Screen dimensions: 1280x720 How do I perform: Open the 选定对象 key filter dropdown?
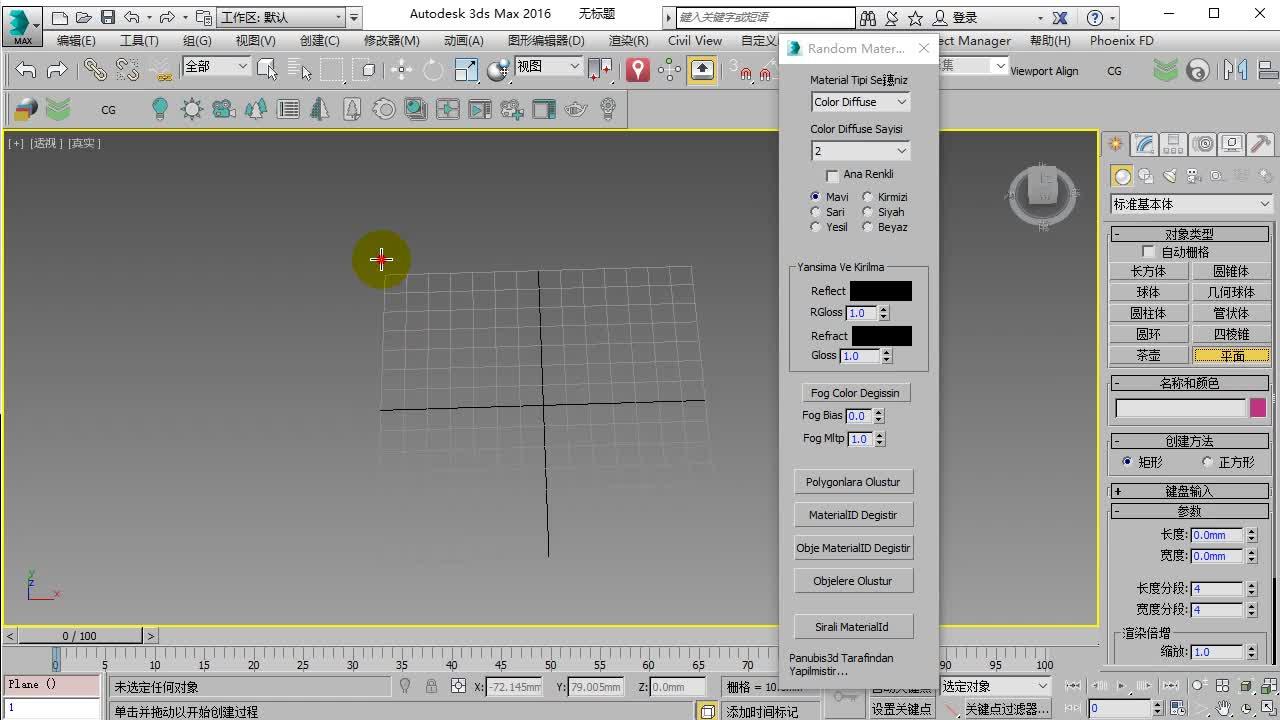point(996,686)
